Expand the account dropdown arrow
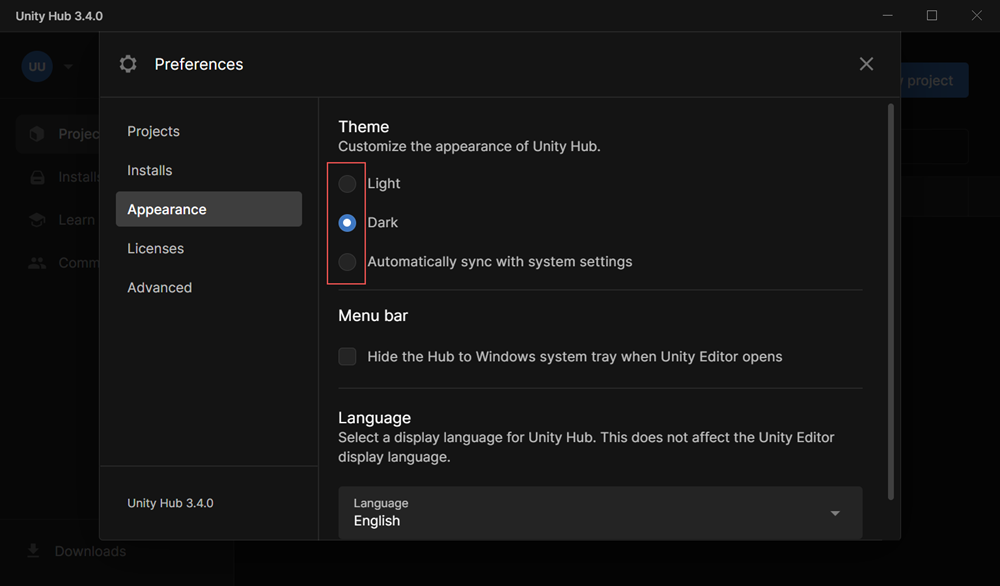 (x=68, y=66)
